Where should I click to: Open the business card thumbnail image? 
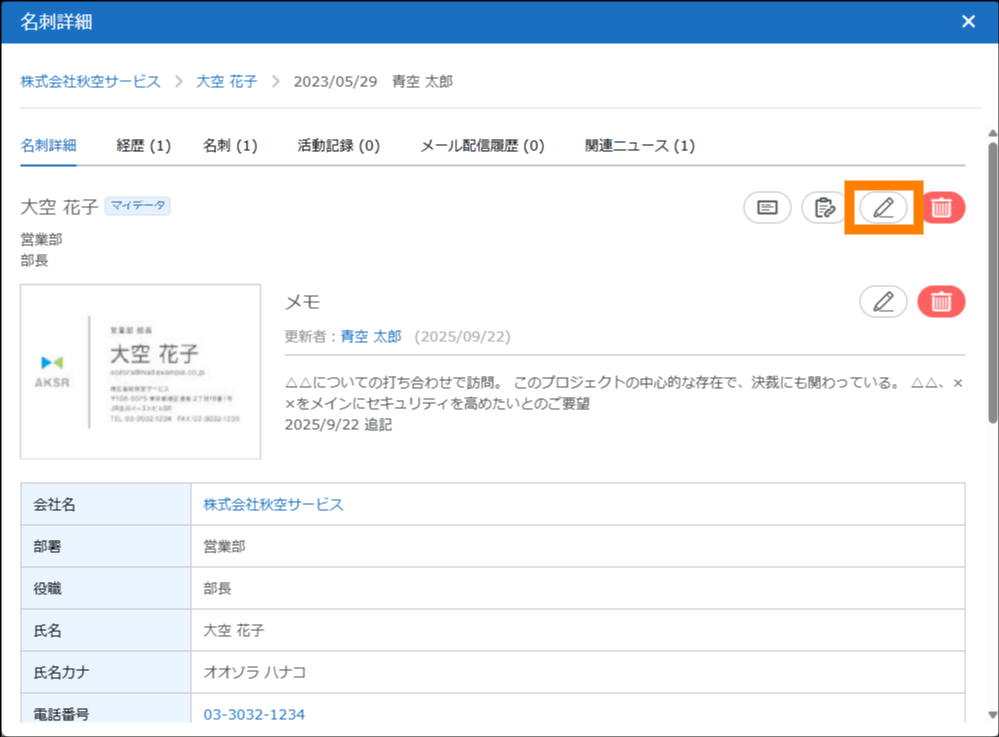tap(140, 372)
